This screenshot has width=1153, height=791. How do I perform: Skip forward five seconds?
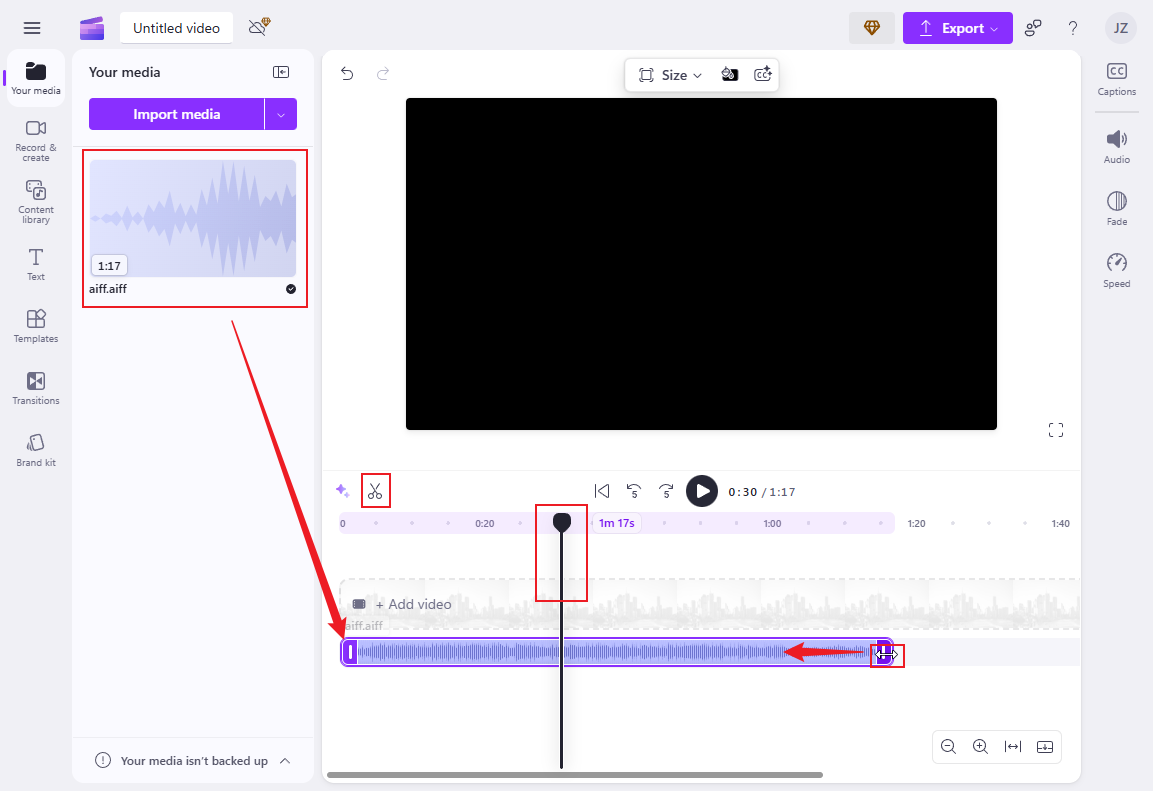[x=666, y=491]
